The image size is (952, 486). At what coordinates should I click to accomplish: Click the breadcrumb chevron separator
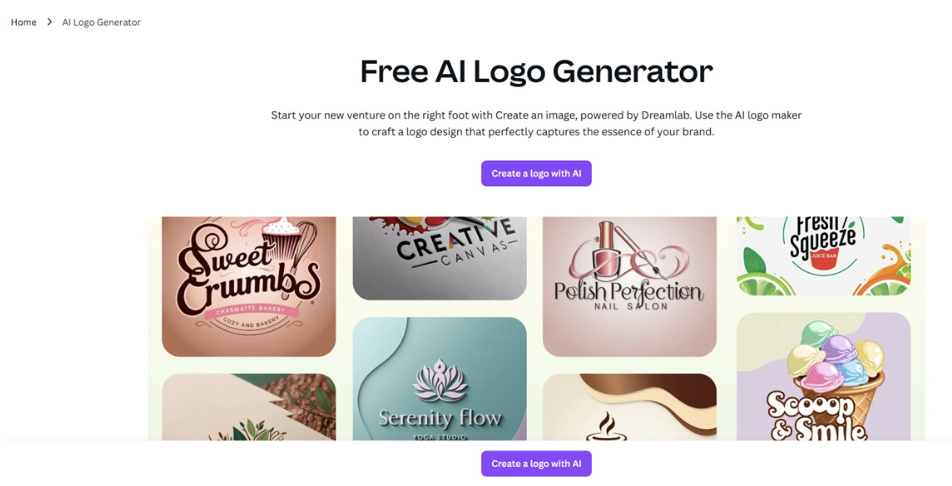tap(50, 22)
